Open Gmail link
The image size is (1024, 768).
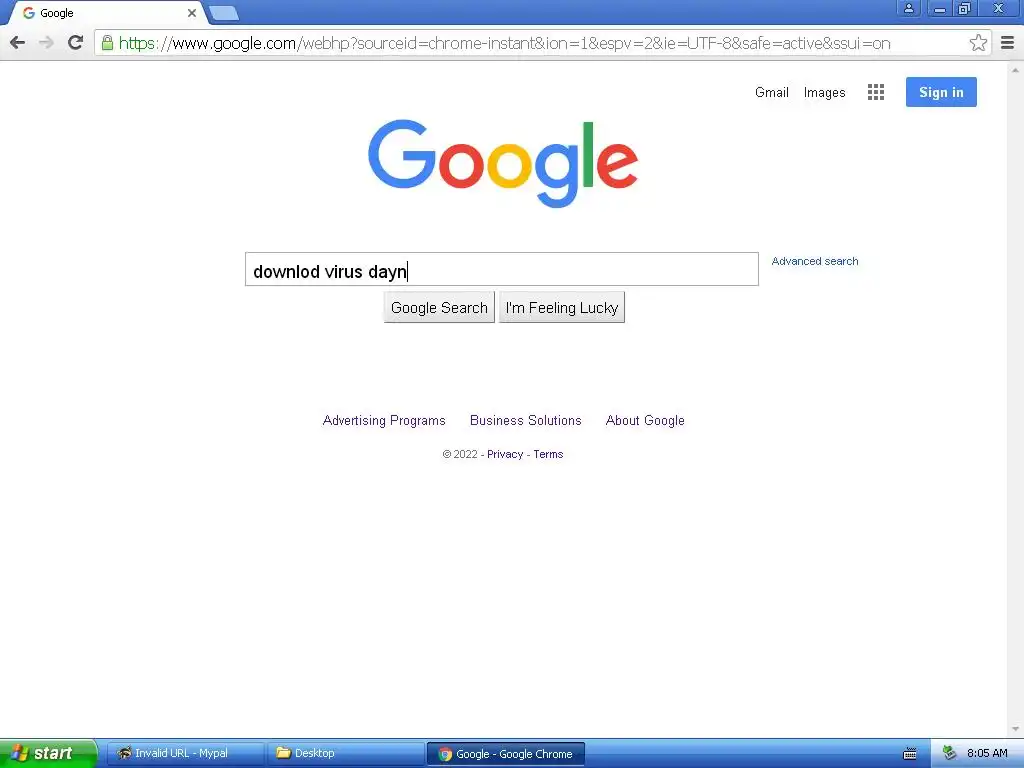click(x=771, y=93)
